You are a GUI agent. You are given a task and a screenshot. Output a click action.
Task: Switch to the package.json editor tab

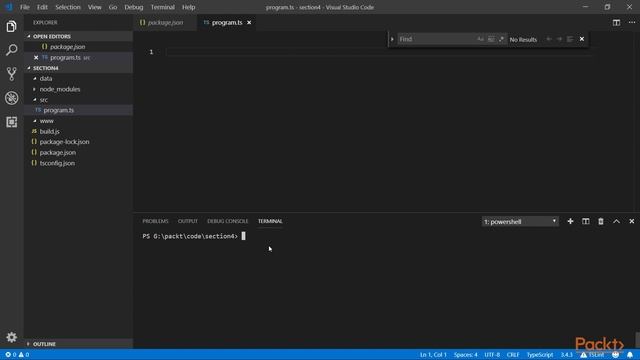165,22
